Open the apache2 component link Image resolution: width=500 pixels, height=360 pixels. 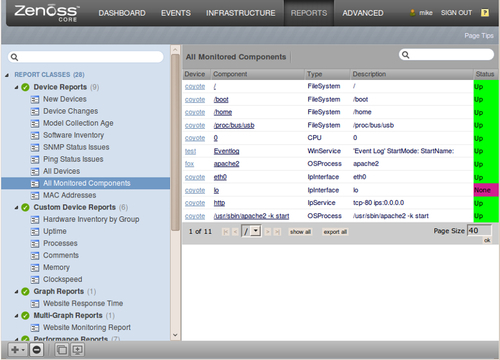coord(226,164)
